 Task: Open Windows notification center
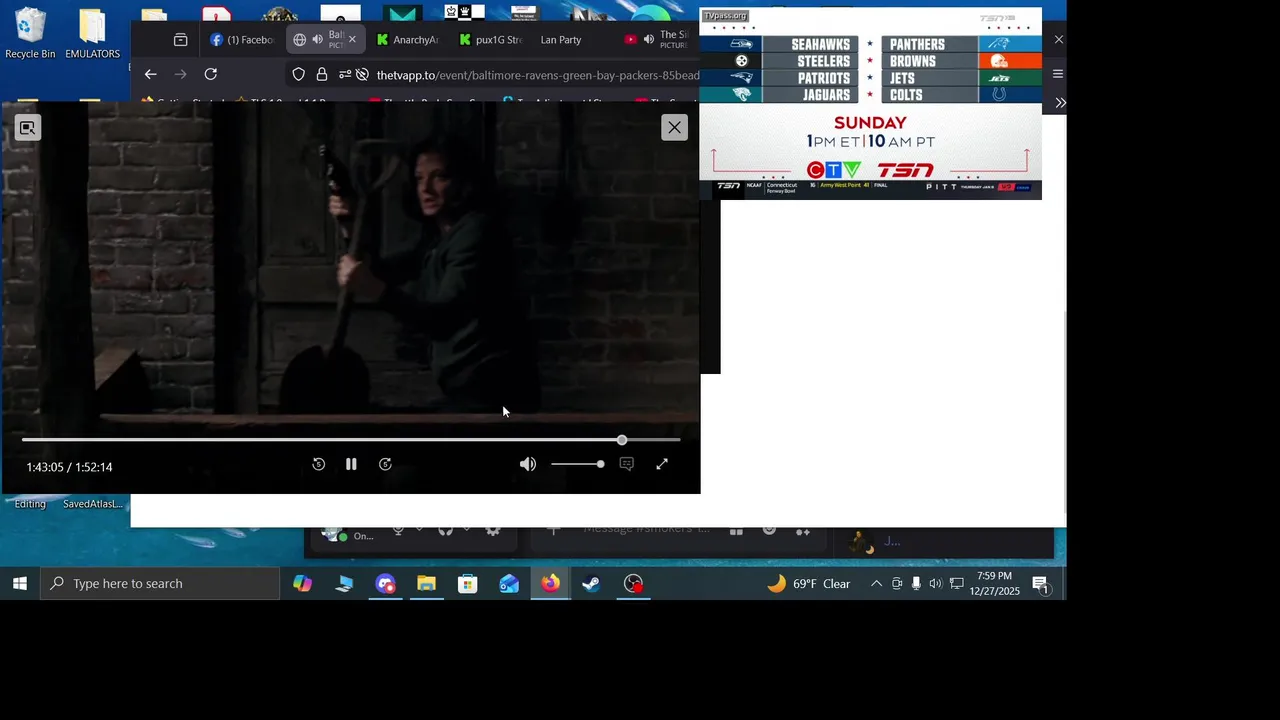point(1041,584)
